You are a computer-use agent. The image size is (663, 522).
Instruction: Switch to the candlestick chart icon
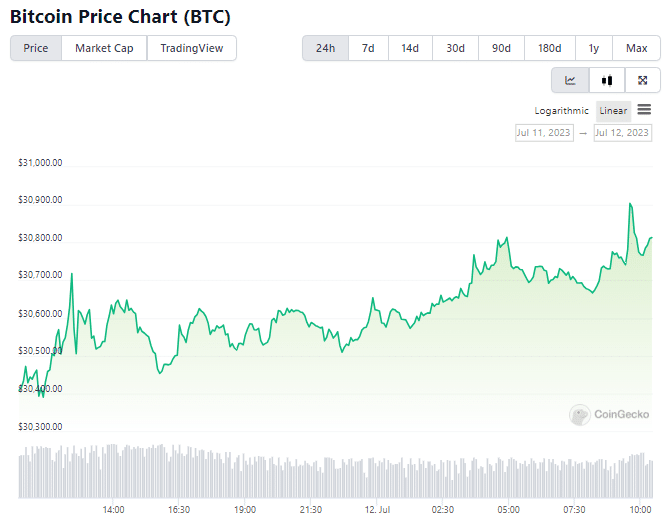pyautogui.click(x=607, y=80)
